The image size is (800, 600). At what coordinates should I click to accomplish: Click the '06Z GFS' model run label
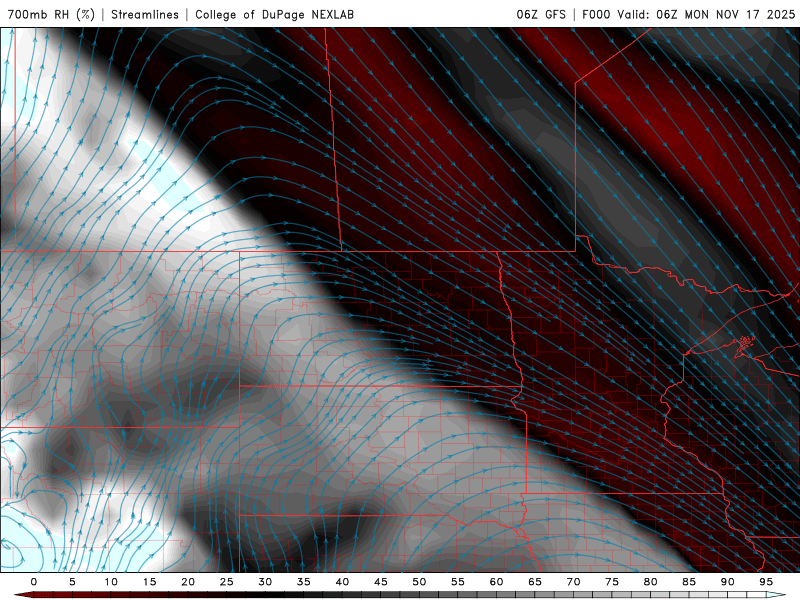(x=541, y=14)
